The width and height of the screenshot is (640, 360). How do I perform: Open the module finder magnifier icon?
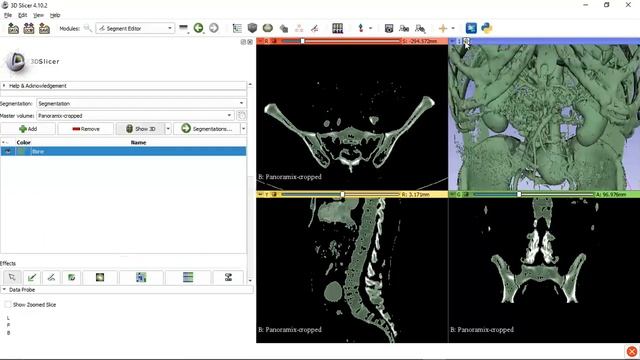87,28
